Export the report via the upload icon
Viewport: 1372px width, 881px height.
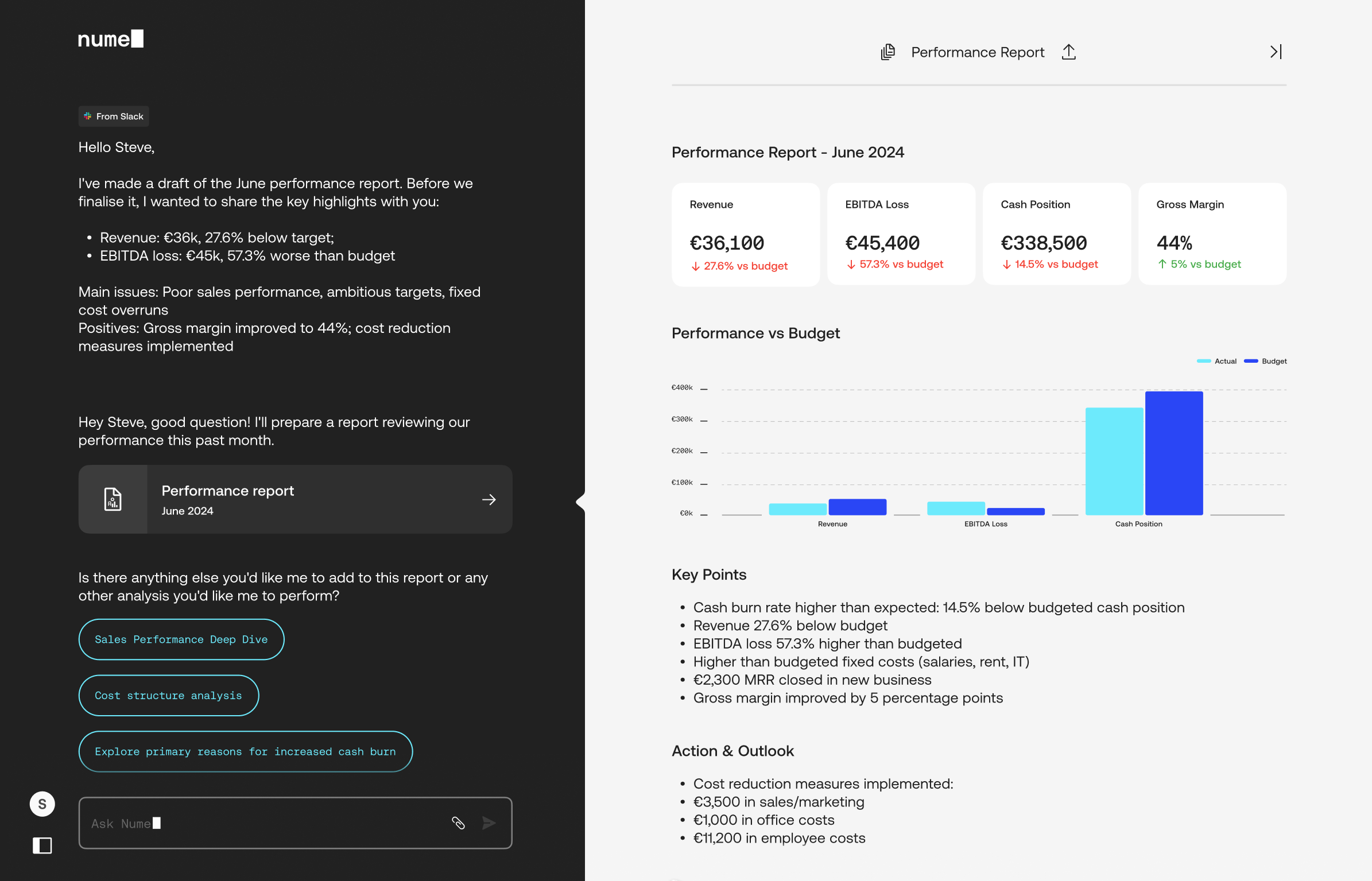tap(1068, 51)
